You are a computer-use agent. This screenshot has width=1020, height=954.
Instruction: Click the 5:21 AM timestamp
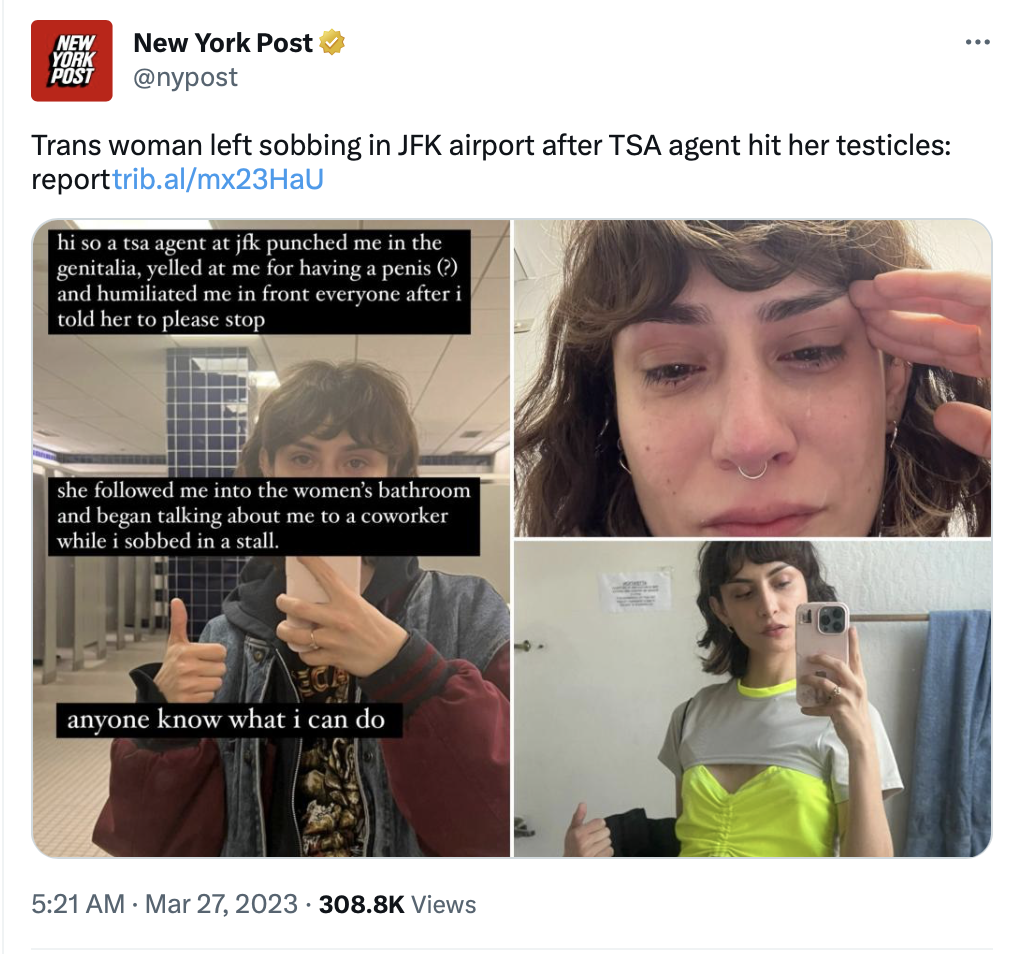pyautogui.click(x=78, y=904)
